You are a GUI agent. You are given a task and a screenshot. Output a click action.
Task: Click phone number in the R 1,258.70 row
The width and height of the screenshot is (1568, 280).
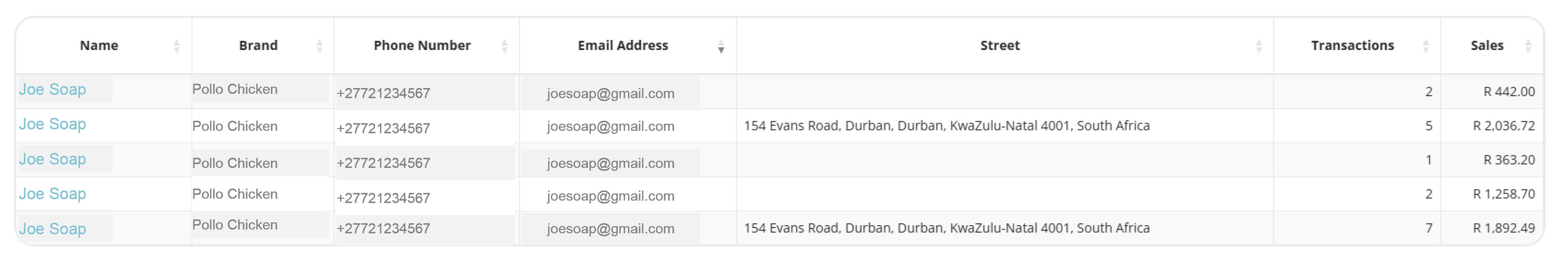click(x=383, y=198)
